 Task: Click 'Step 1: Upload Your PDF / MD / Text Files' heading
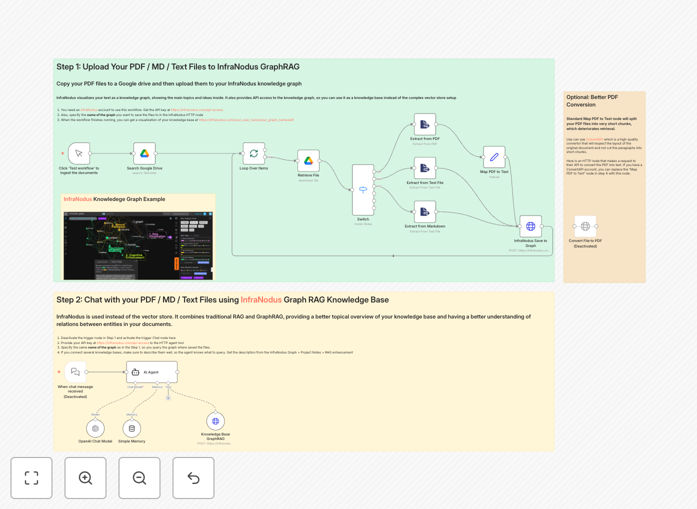(x=178, y=67)
